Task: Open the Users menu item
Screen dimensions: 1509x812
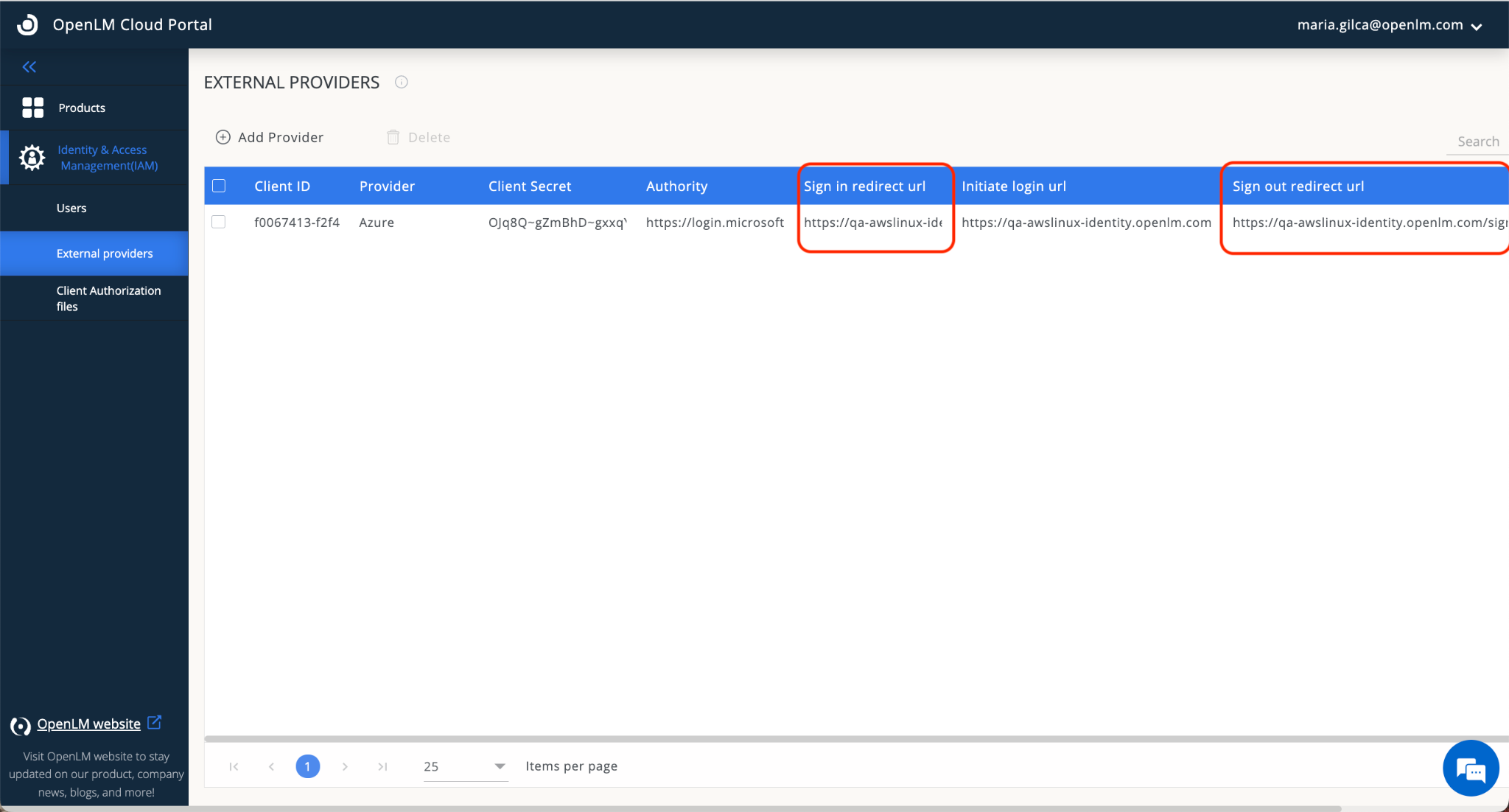Action: point(71,208)
